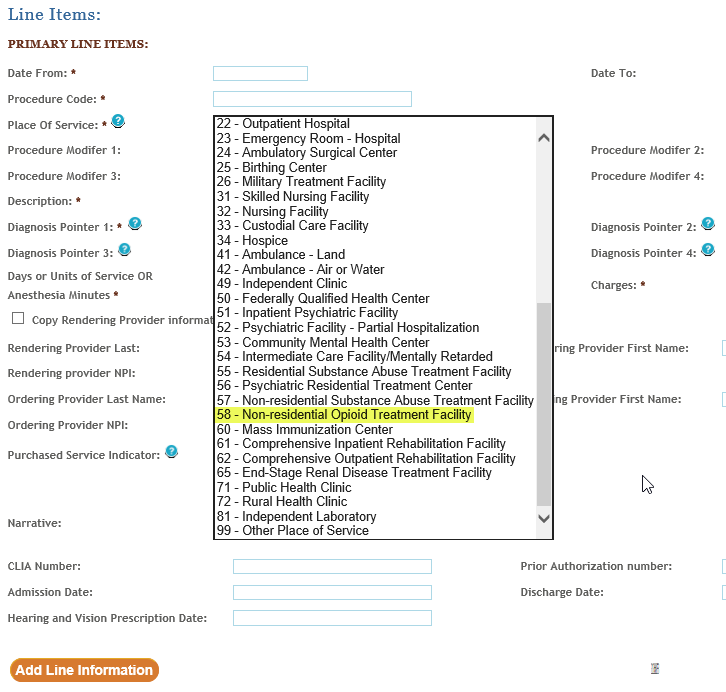Choose 34 - Hospice option
The height and width of the screenshot is (692, 726).
pos(376,240)
